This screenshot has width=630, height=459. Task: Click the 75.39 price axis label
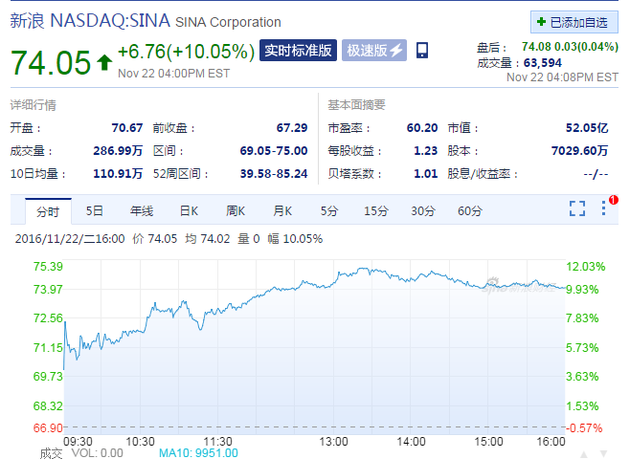[48, 266]
